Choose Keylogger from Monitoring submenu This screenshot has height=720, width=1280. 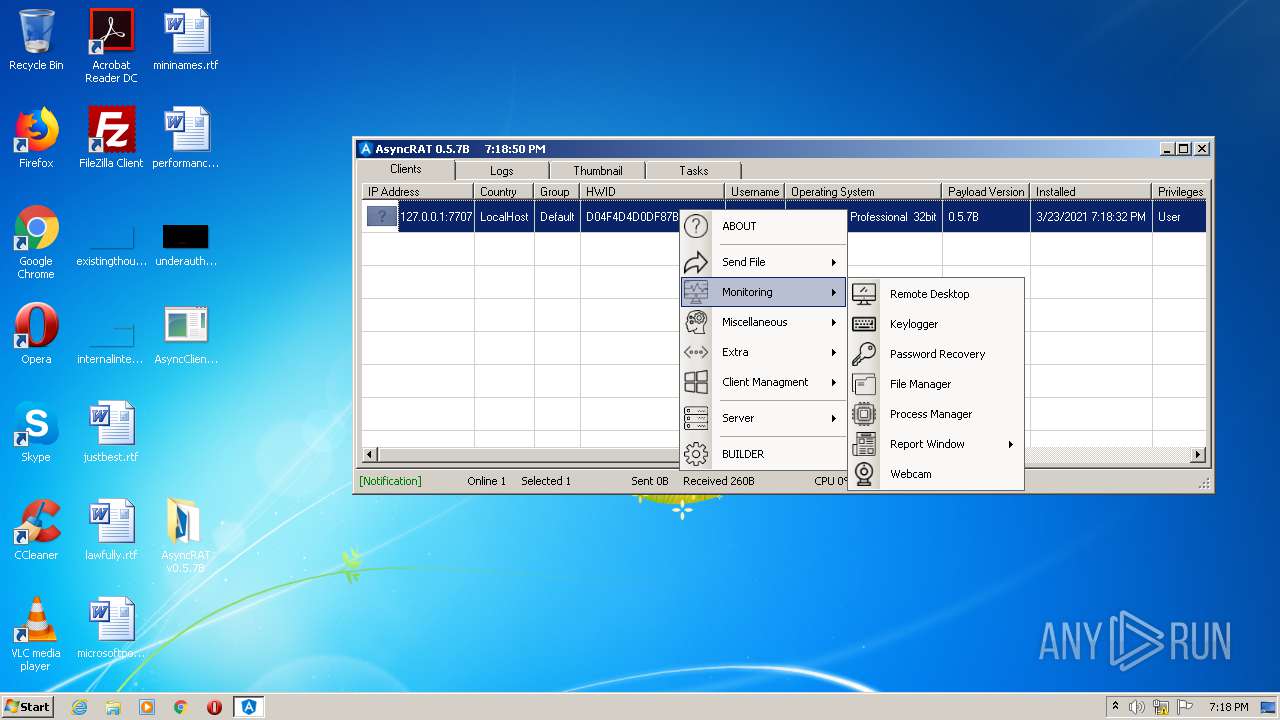936,324
